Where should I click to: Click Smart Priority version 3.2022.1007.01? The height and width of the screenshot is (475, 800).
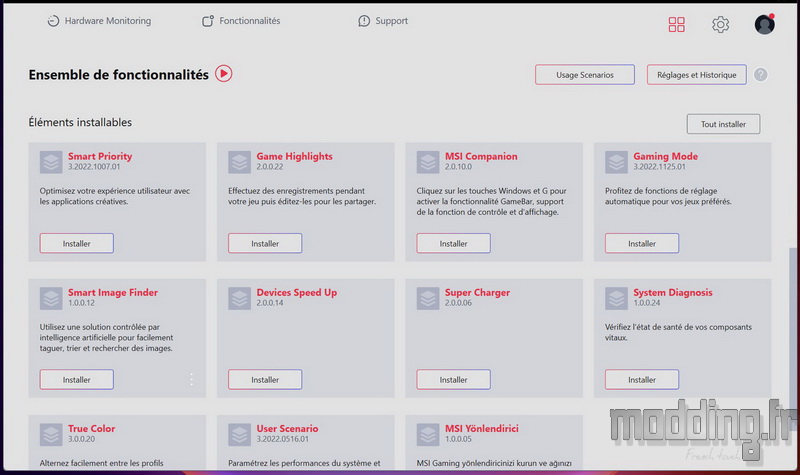click(x=94, y=167)
